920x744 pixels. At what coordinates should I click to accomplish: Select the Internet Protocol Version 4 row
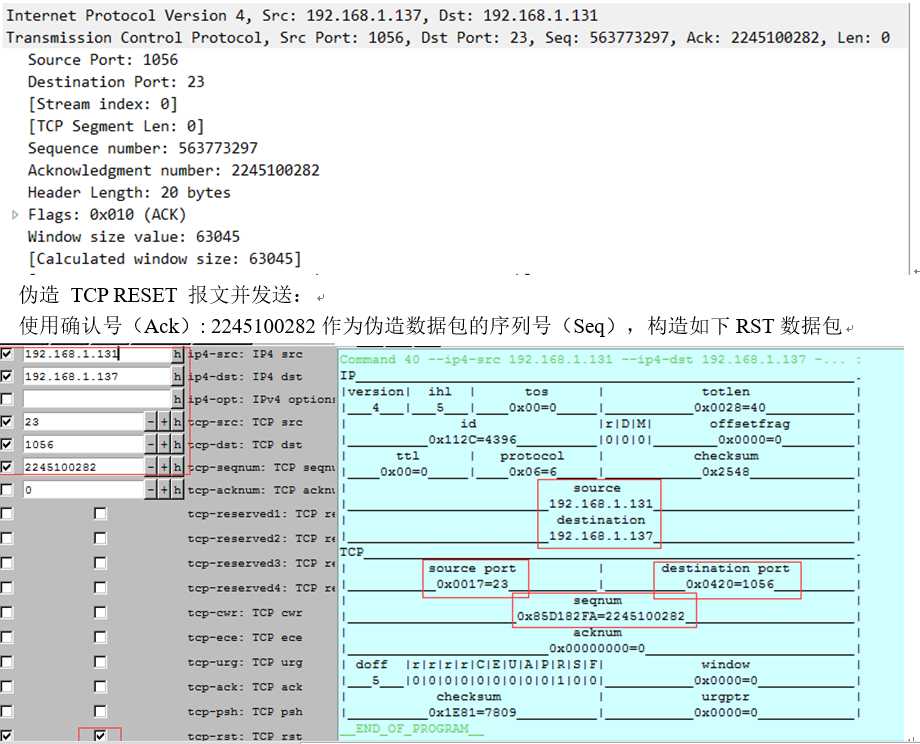(x=302, y=16)
